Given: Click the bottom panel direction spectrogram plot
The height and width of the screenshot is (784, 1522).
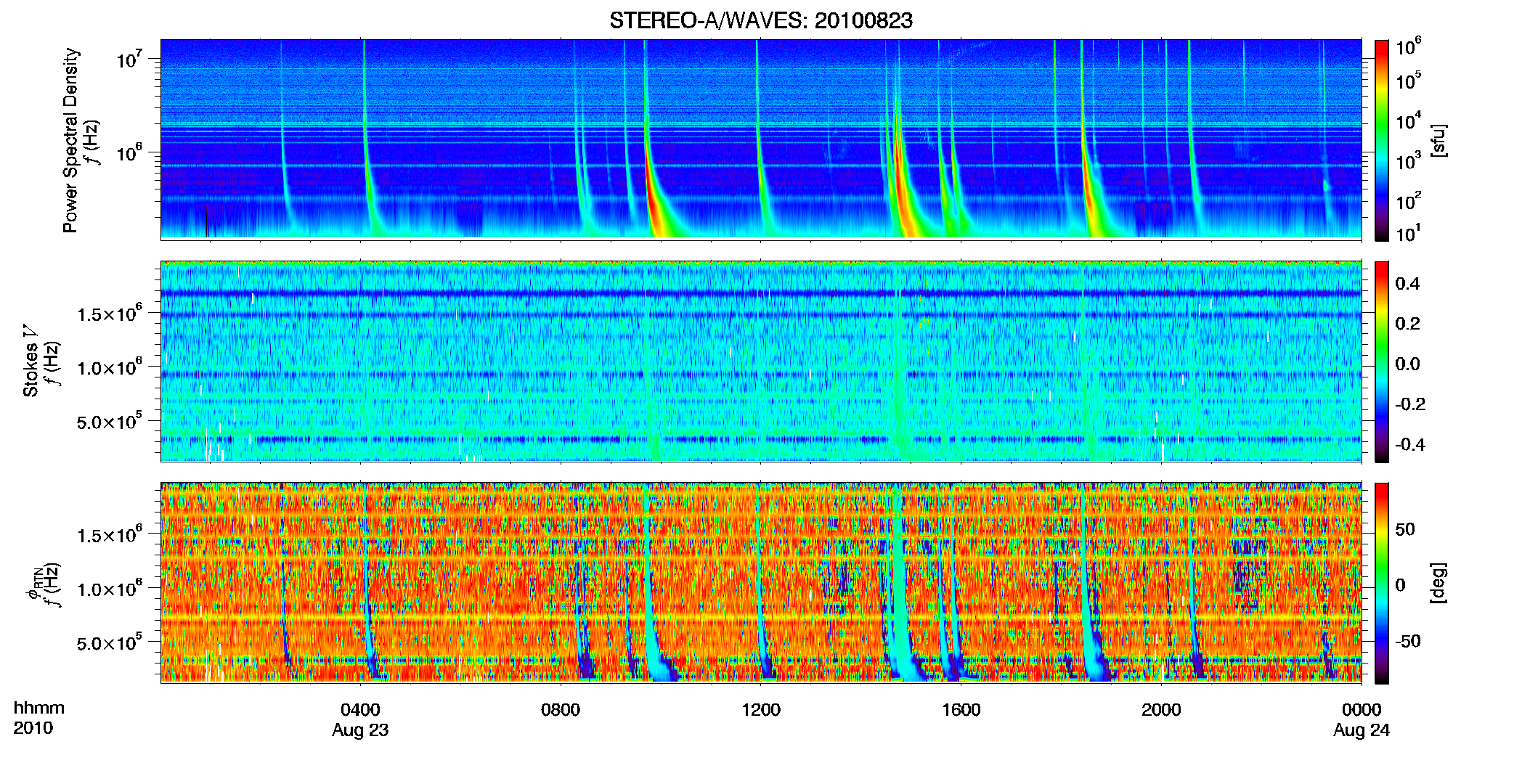Looking at the screenshot, I should tap(761, 582).
